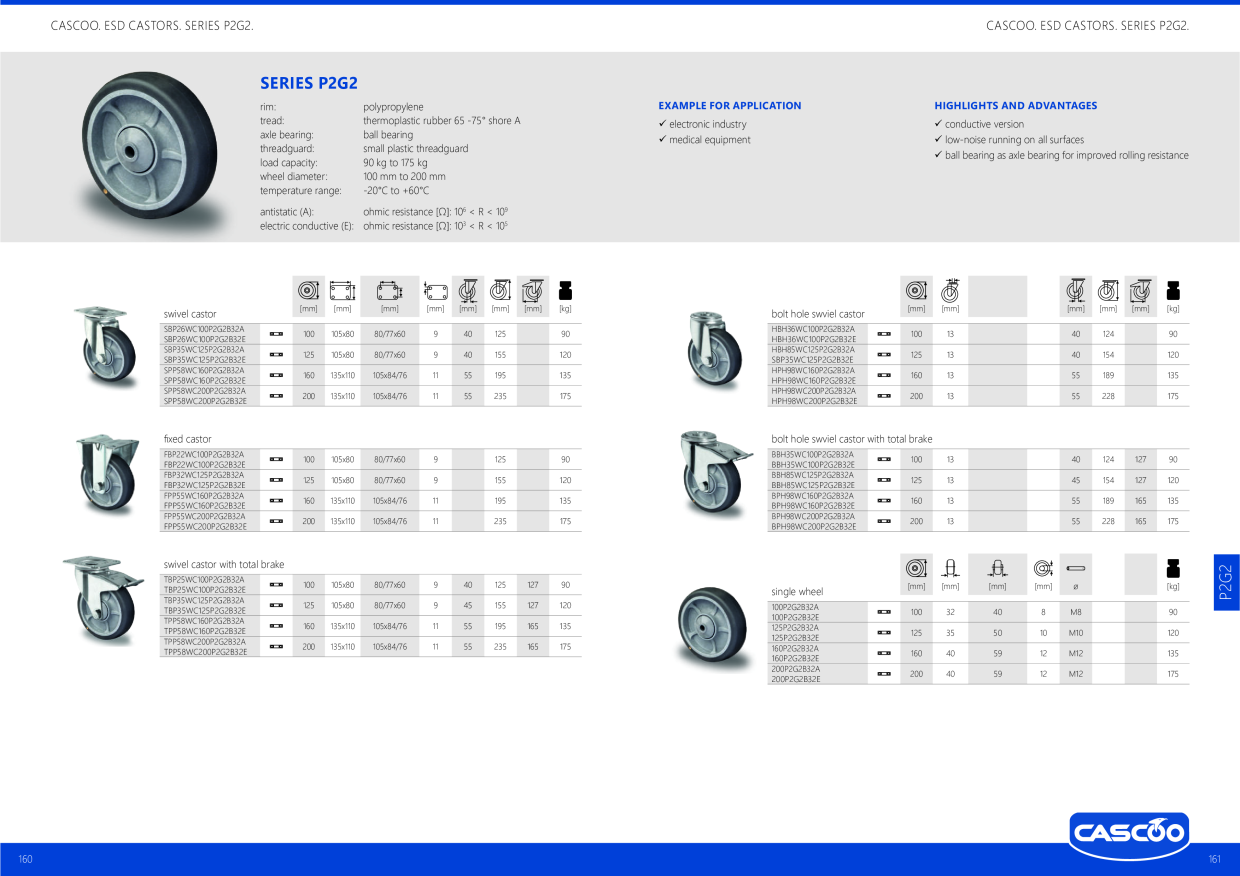Open the fixed castor product image
This screenshot has width=1240, height=876.
[x=107, y=473]
